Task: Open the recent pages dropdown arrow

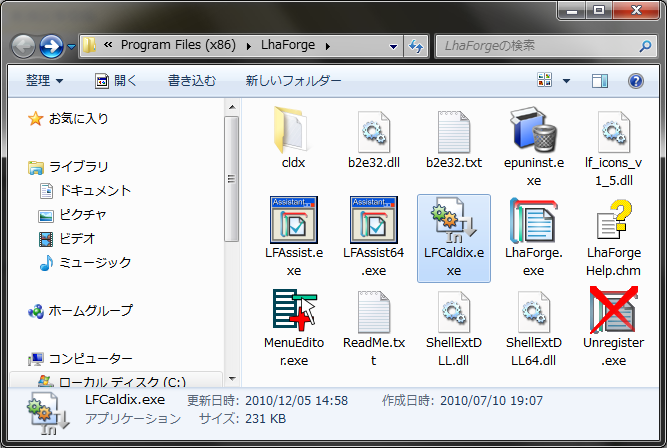Action: 71,46
